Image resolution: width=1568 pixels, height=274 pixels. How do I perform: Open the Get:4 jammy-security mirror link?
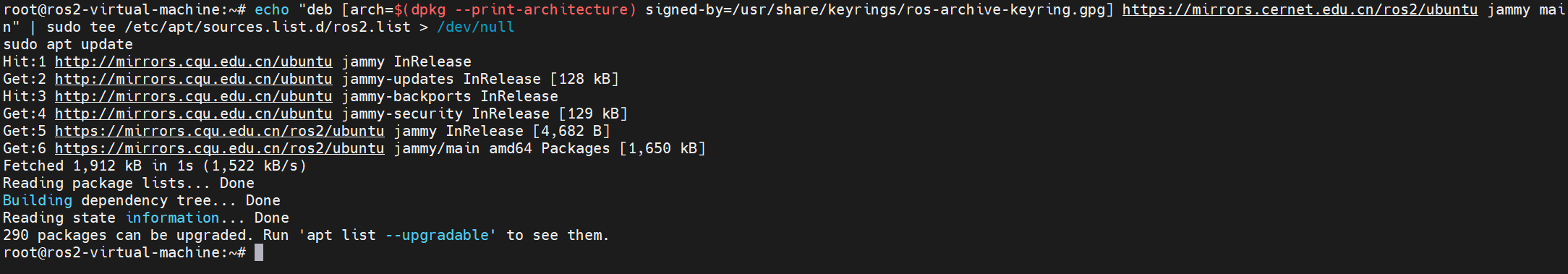pyautogui.click(x=194, y=114)
